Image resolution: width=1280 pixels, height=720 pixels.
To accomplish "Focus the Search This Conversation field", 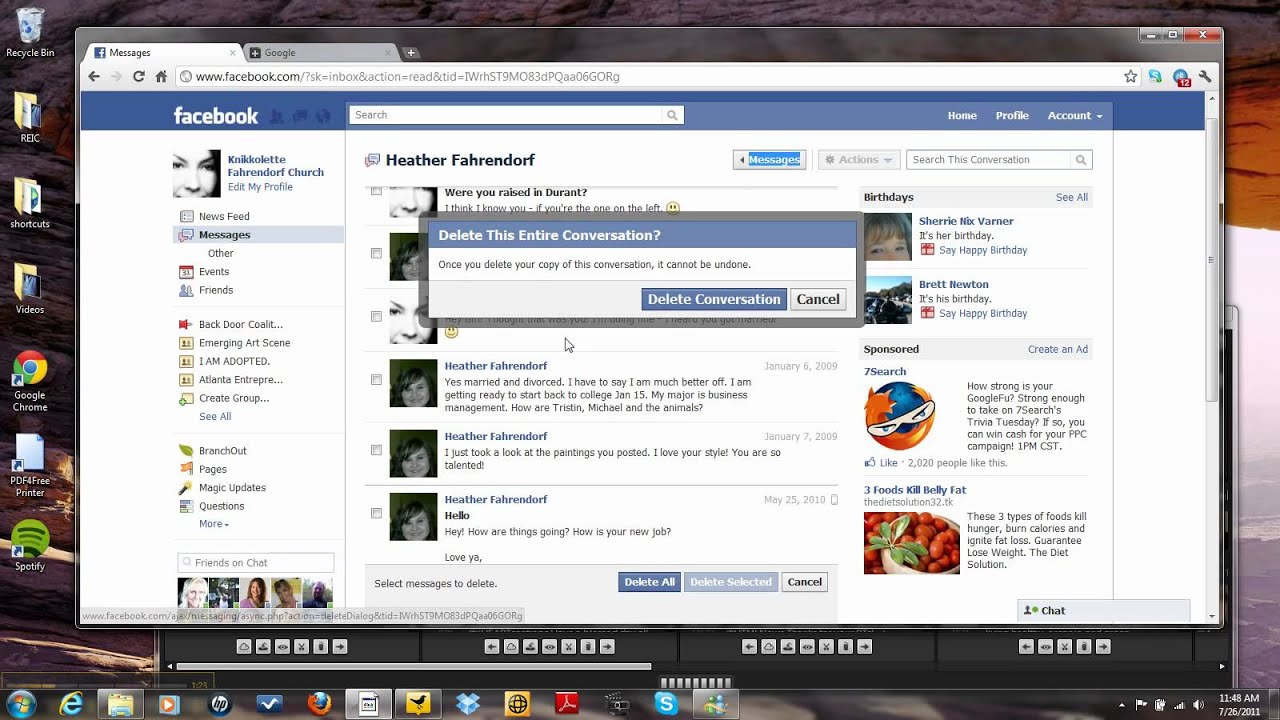I will (x=988, y=160).
